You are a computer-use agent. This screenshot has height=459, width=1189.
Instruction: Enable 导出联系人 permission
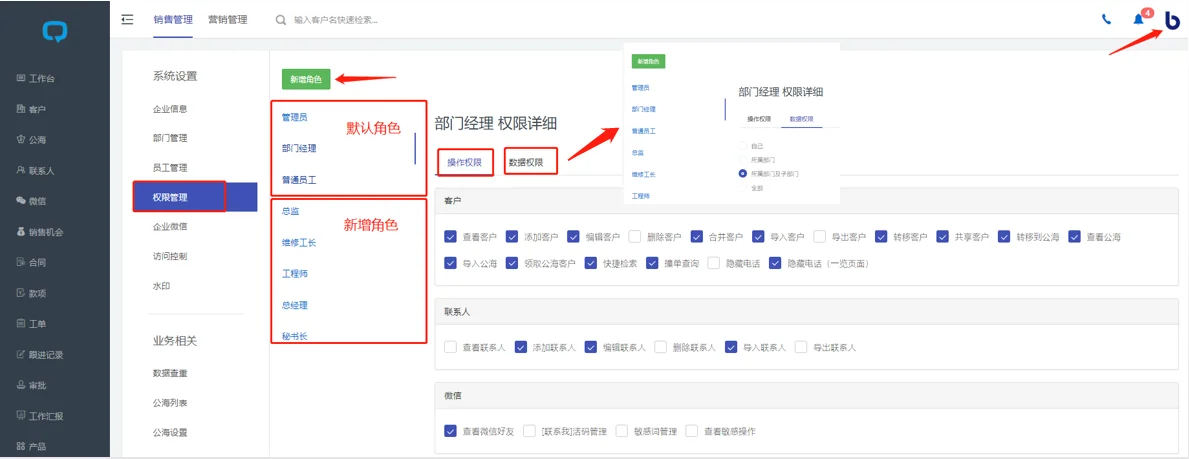802,347
